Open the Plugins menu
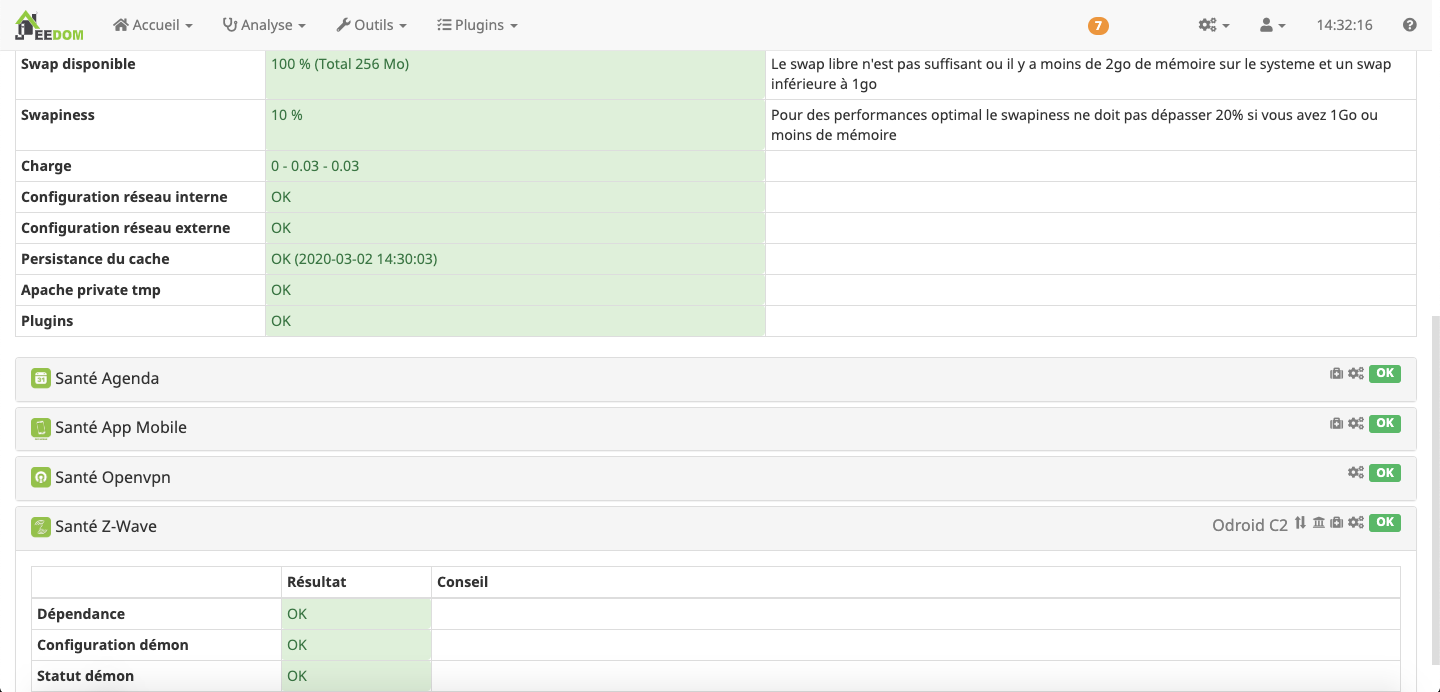 coord(477,25)
